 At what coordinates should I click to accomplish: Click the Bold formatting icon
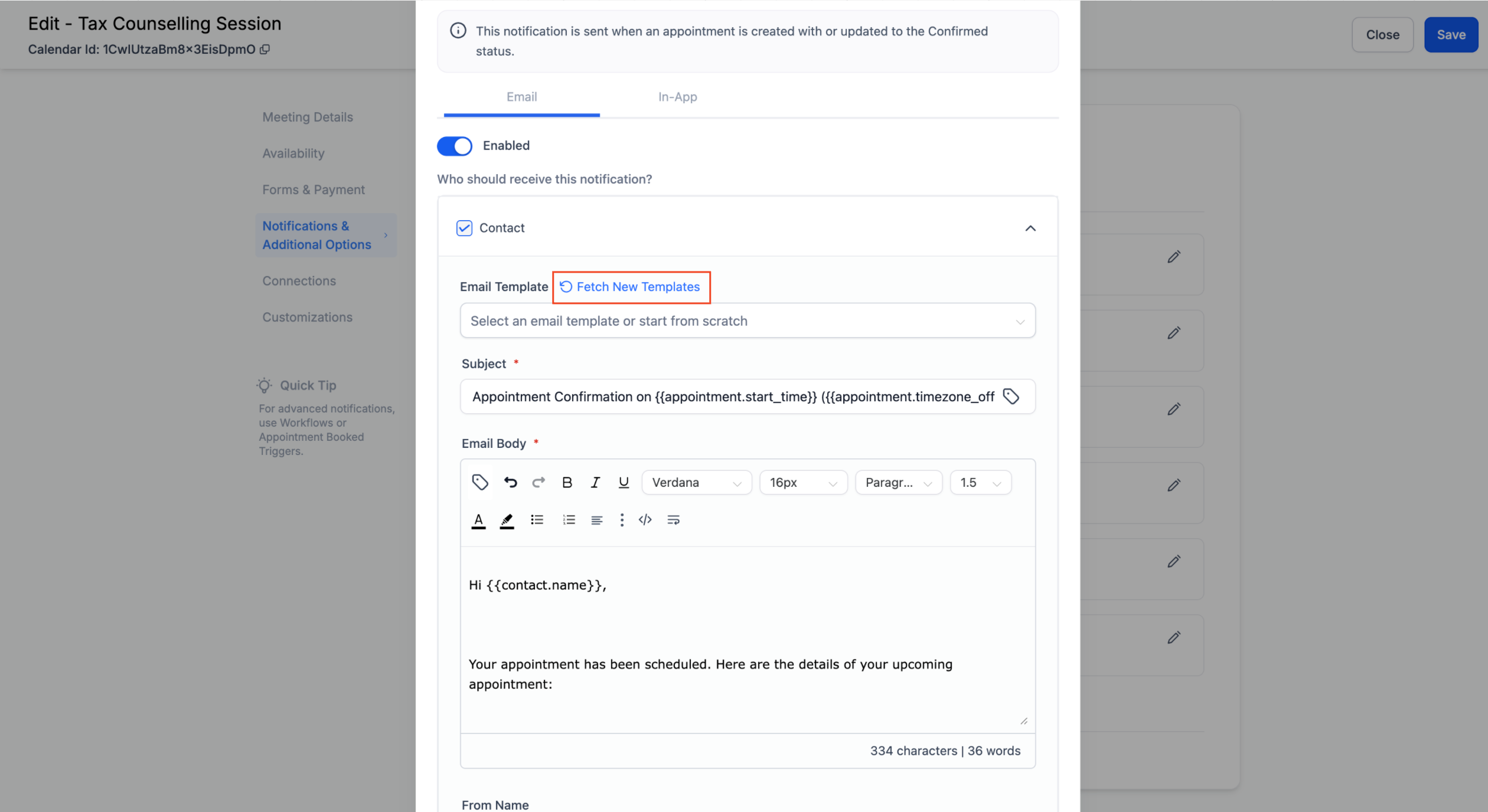[567, 483]
